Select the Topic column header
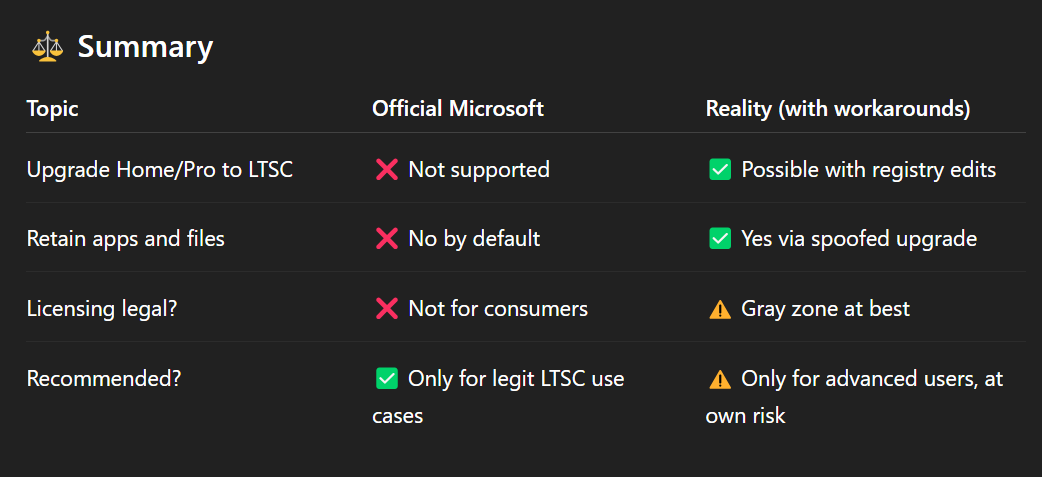This screenshot has width=1042, height=477. pyautogui.click(x=52, y=108)
